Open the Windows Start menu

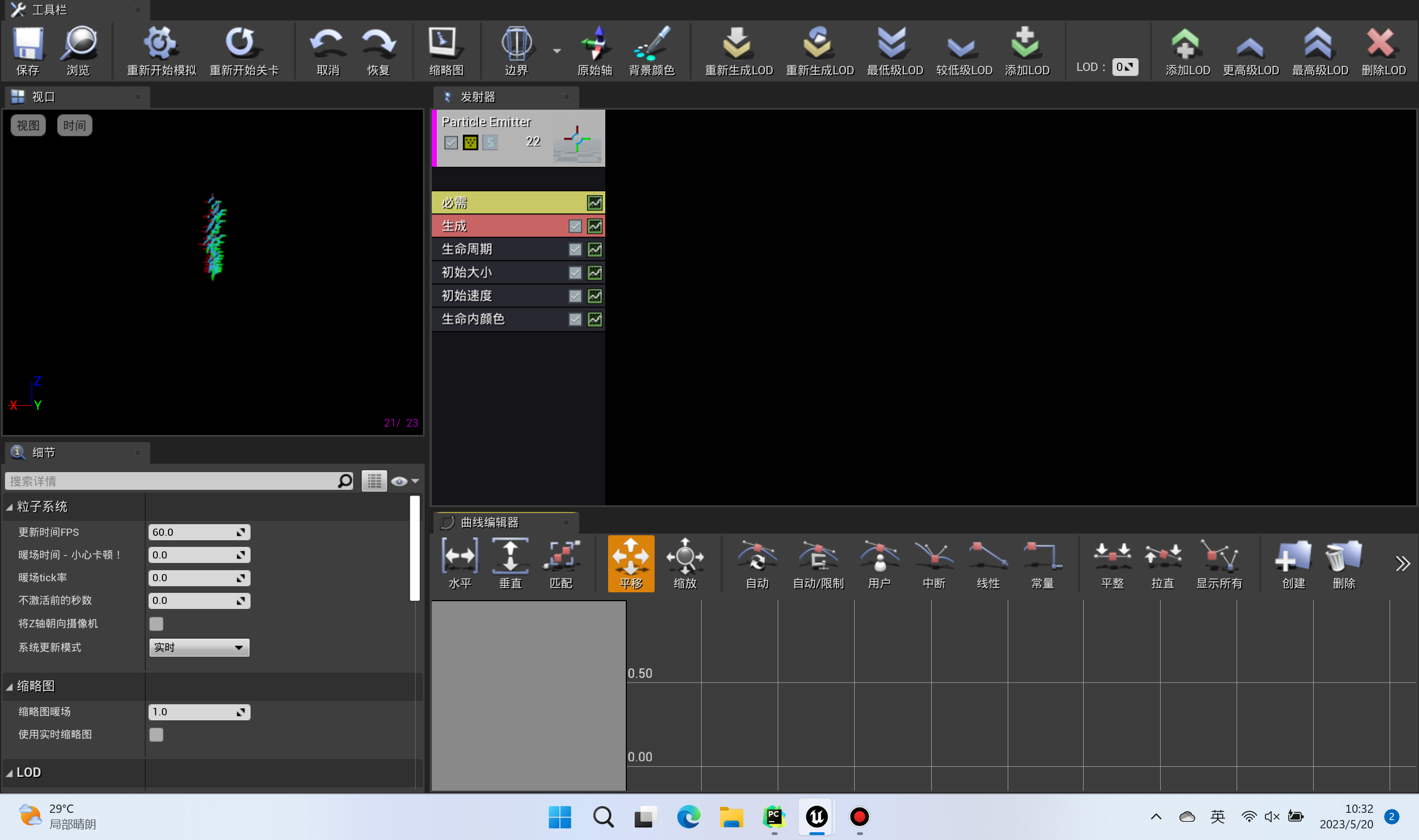[559, 816]
